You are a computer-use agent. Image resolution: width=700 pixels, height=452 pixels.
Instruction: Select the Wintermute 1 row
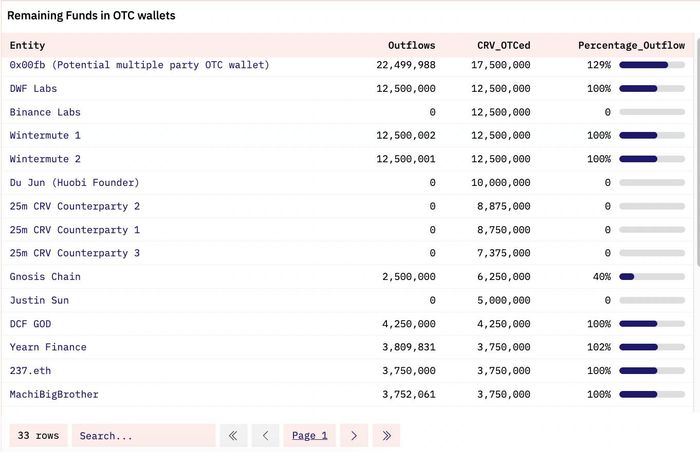347,135
